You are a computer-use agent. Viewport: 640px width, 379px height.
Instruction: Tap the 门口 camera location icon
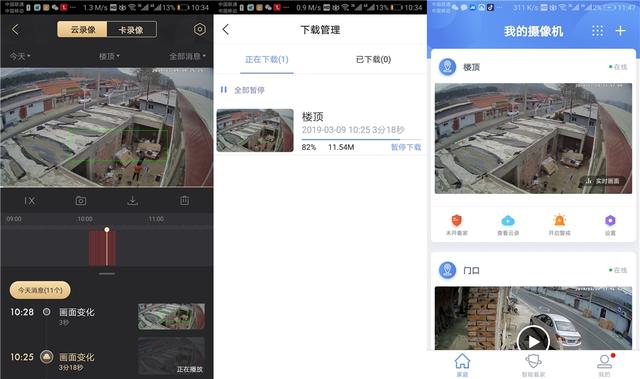click(447, 270)
